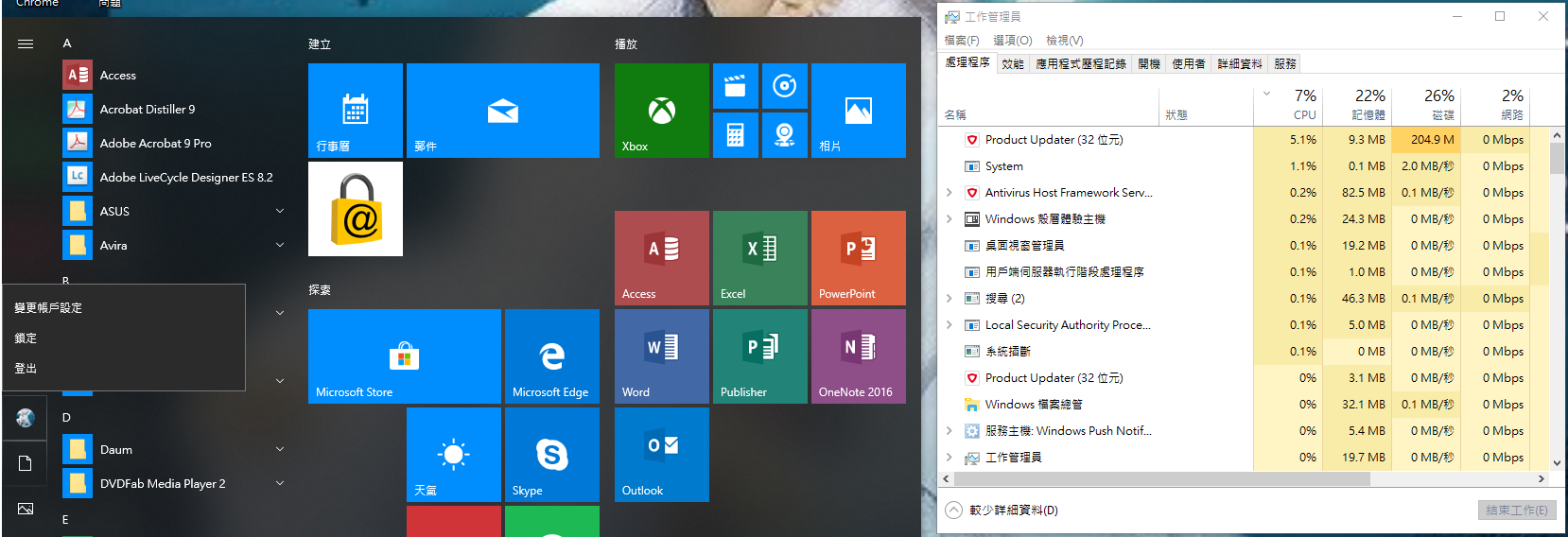Expand the Daum folder chevron
This screenshot has width=1568, height=537.
click(280, 449)
